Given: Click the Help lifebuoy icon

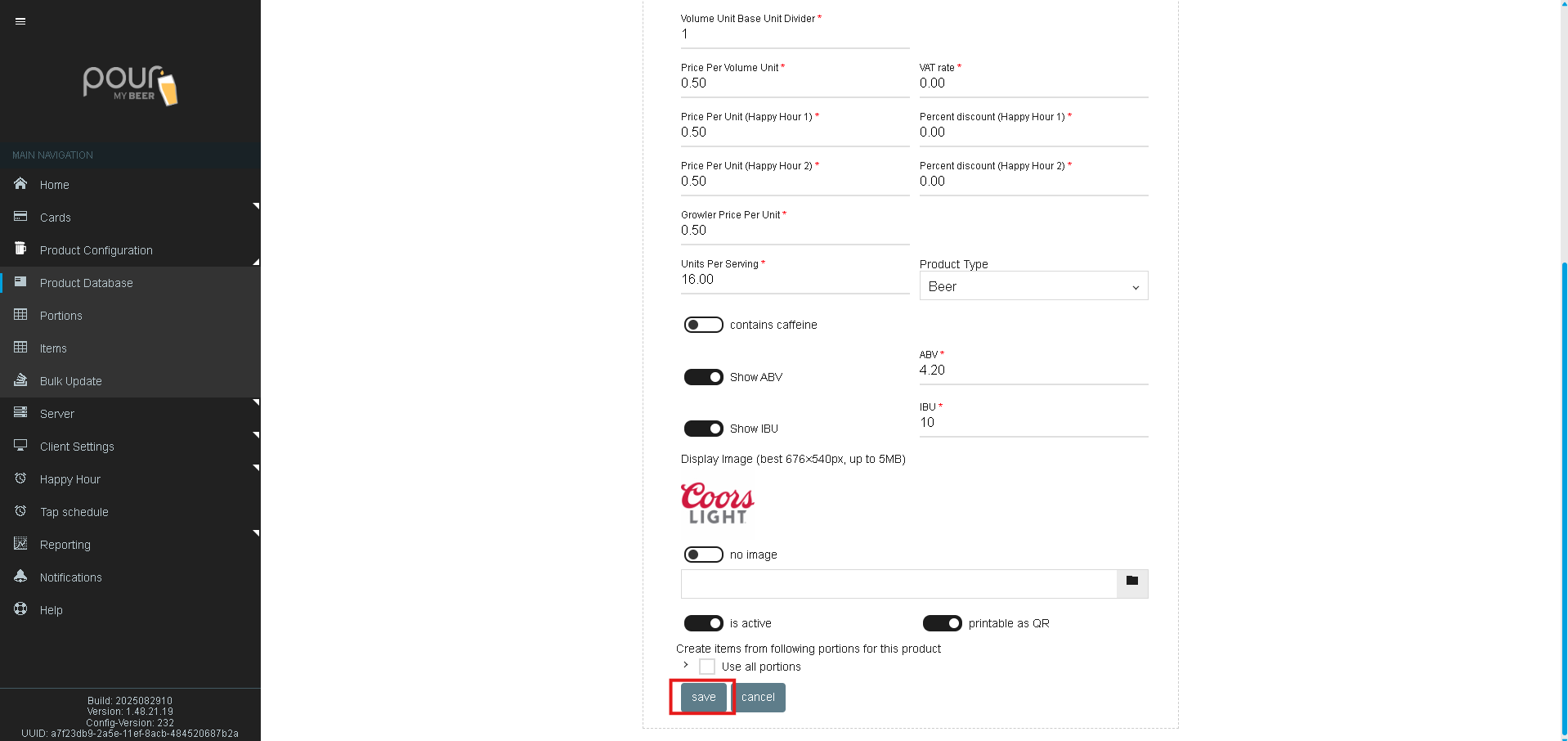Looking at the screenshot, I should pos(20,609).
